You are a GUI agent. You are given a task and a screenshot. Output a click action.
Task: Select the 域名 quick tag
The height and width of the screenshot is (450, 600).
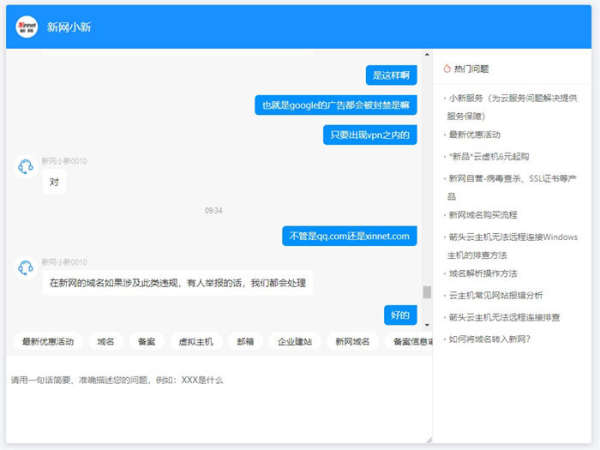106,341
